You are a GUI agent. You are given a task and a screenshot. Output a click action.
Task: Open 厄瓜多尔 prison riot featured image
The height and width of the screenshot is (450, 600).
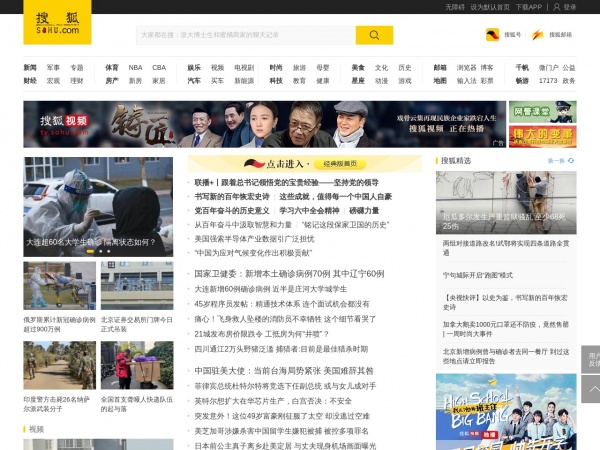pyautogui.click(x=506, y=202)
